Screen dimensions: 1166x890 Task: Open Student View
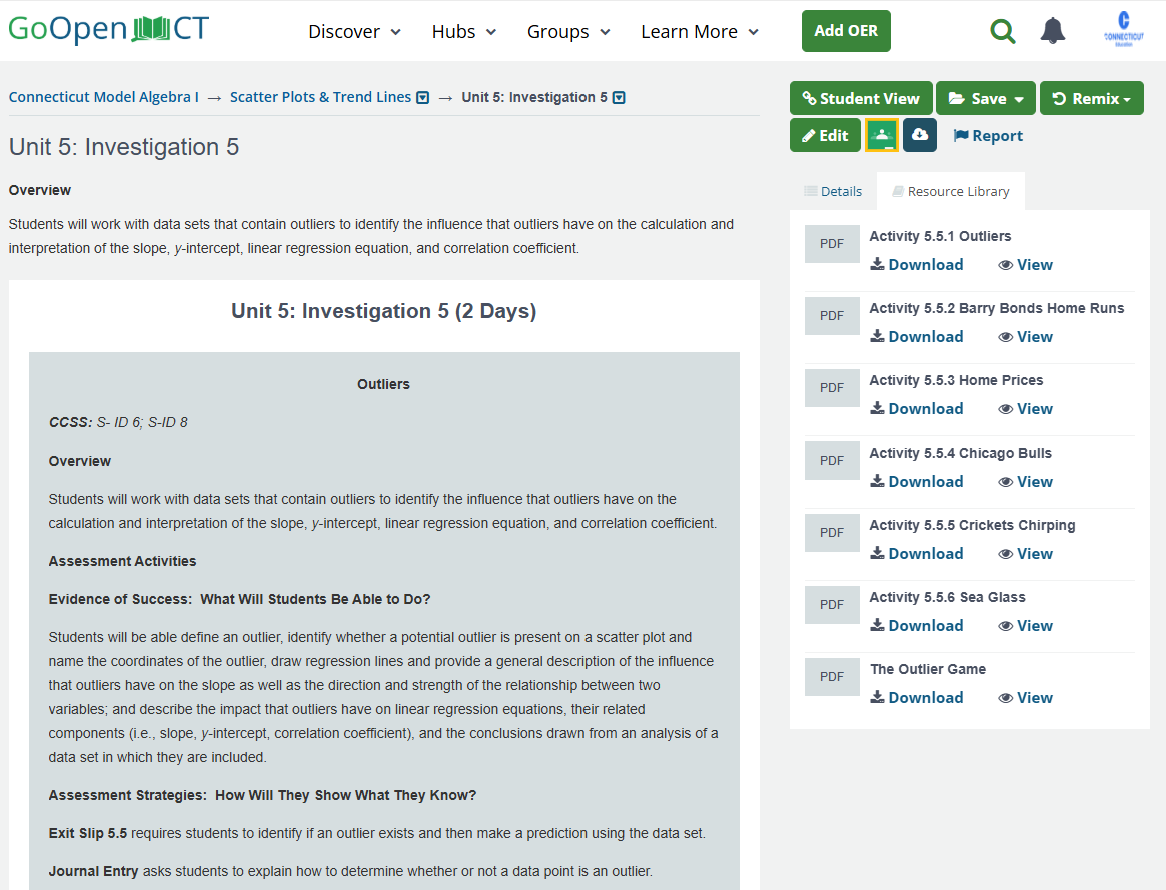tap(861, 98)
